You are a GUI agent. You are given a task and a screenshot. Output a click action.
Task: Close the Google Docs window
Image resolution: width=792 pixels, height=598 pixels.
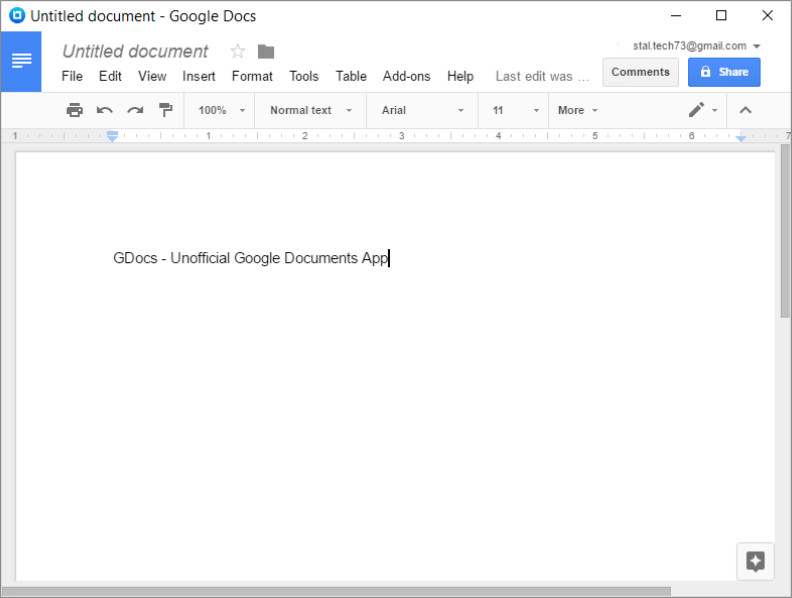click(767, 16)
